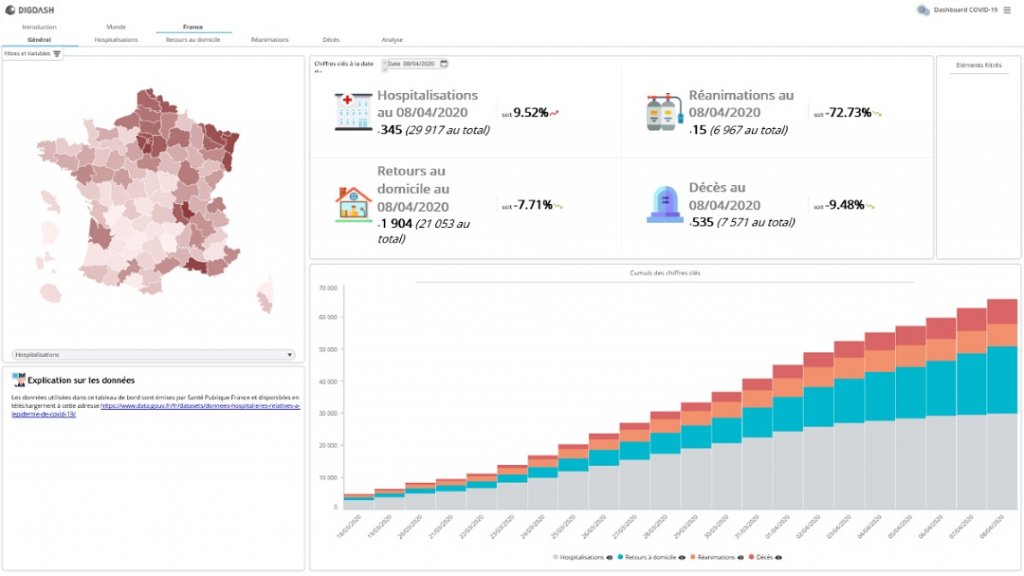Click the 70 000 y-axis label
The height and width of the screenshot is (576, 1024).
click(328, 288)
